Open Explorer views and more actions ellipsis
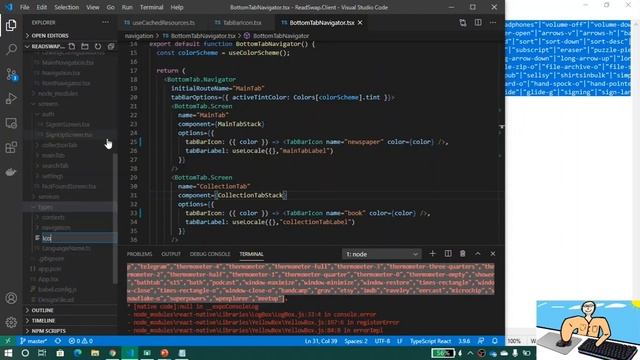The image size is (640, 360). click(105, 22)
